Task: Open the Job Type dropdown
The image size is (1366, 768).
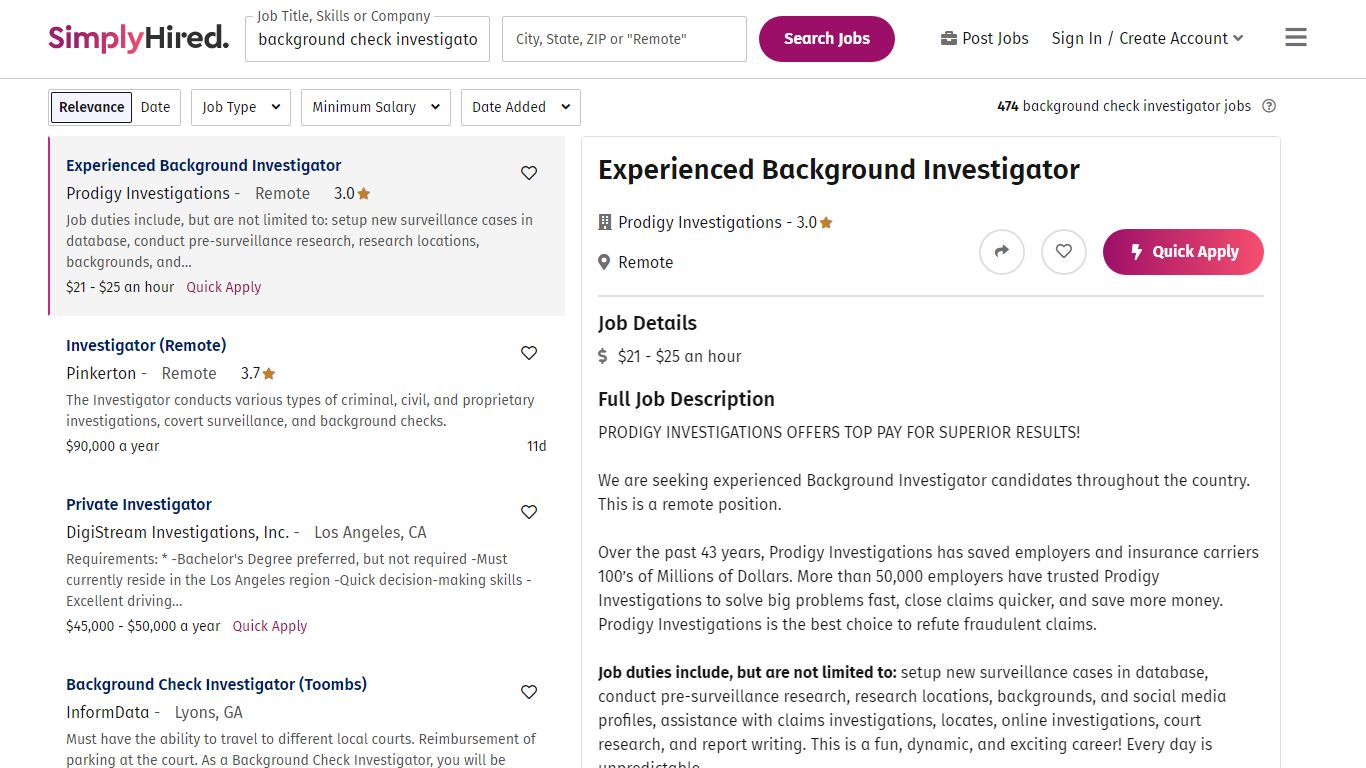Action: (241, 107)
